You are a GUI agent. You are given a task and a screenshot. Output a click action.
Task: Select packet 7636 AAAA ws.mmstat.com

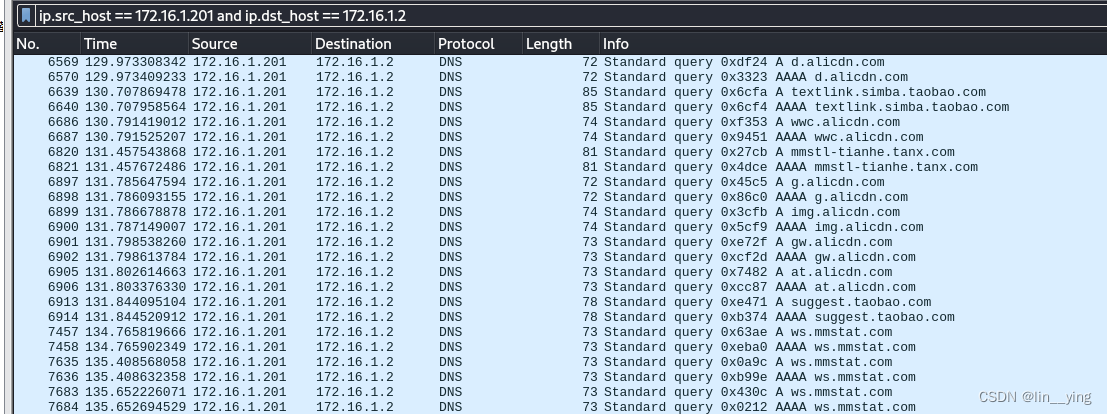[x=560, y=377]
